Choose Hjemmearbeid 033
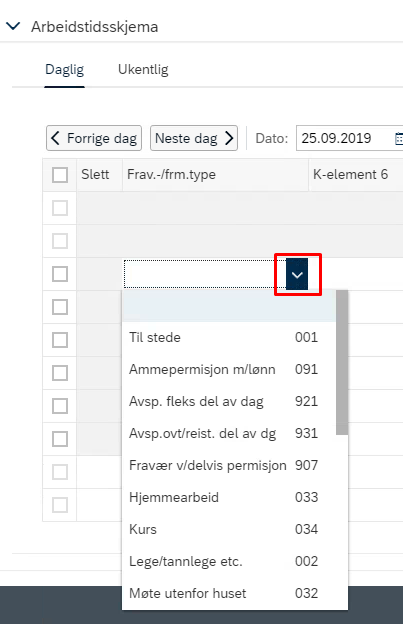Viewport: 403px width, 624px height. click(229, 497)
